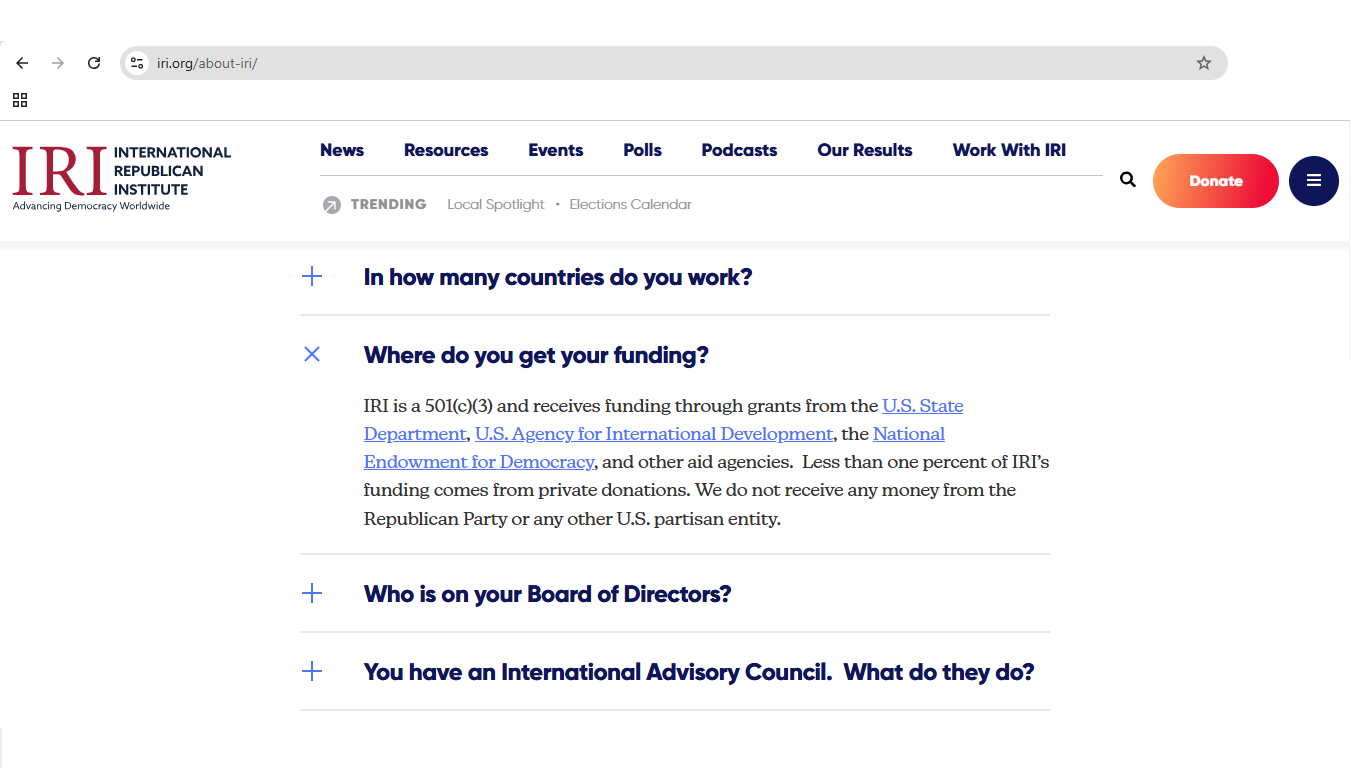Click the search magnifier icon

pos(1127,180)
